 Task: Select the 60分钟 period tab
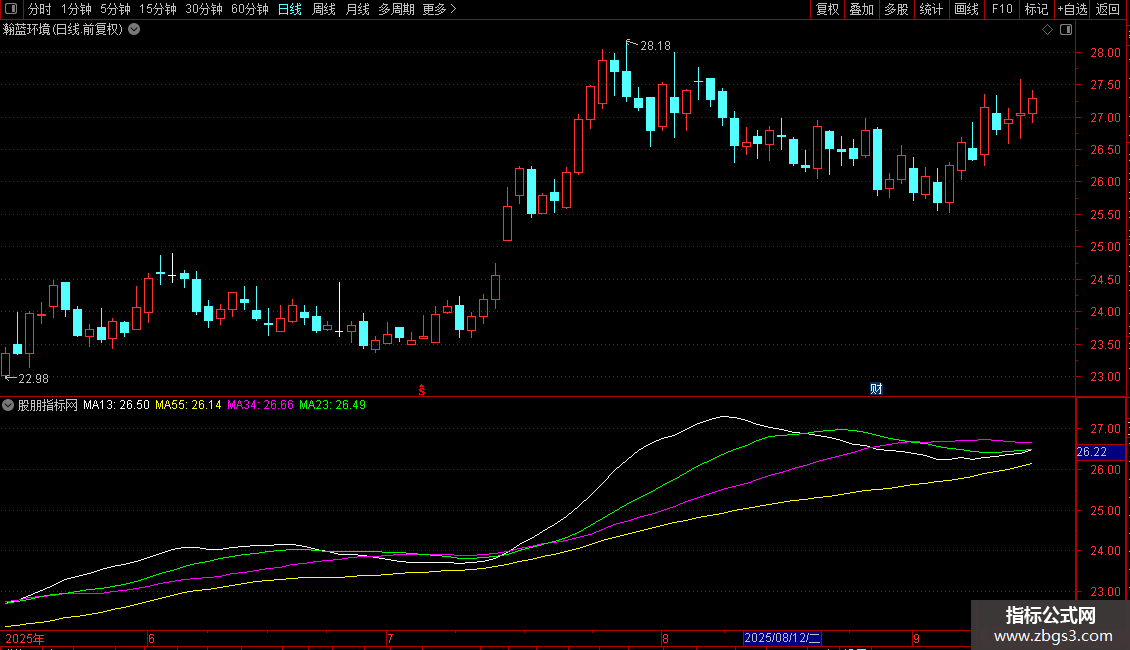pos(250,9)
